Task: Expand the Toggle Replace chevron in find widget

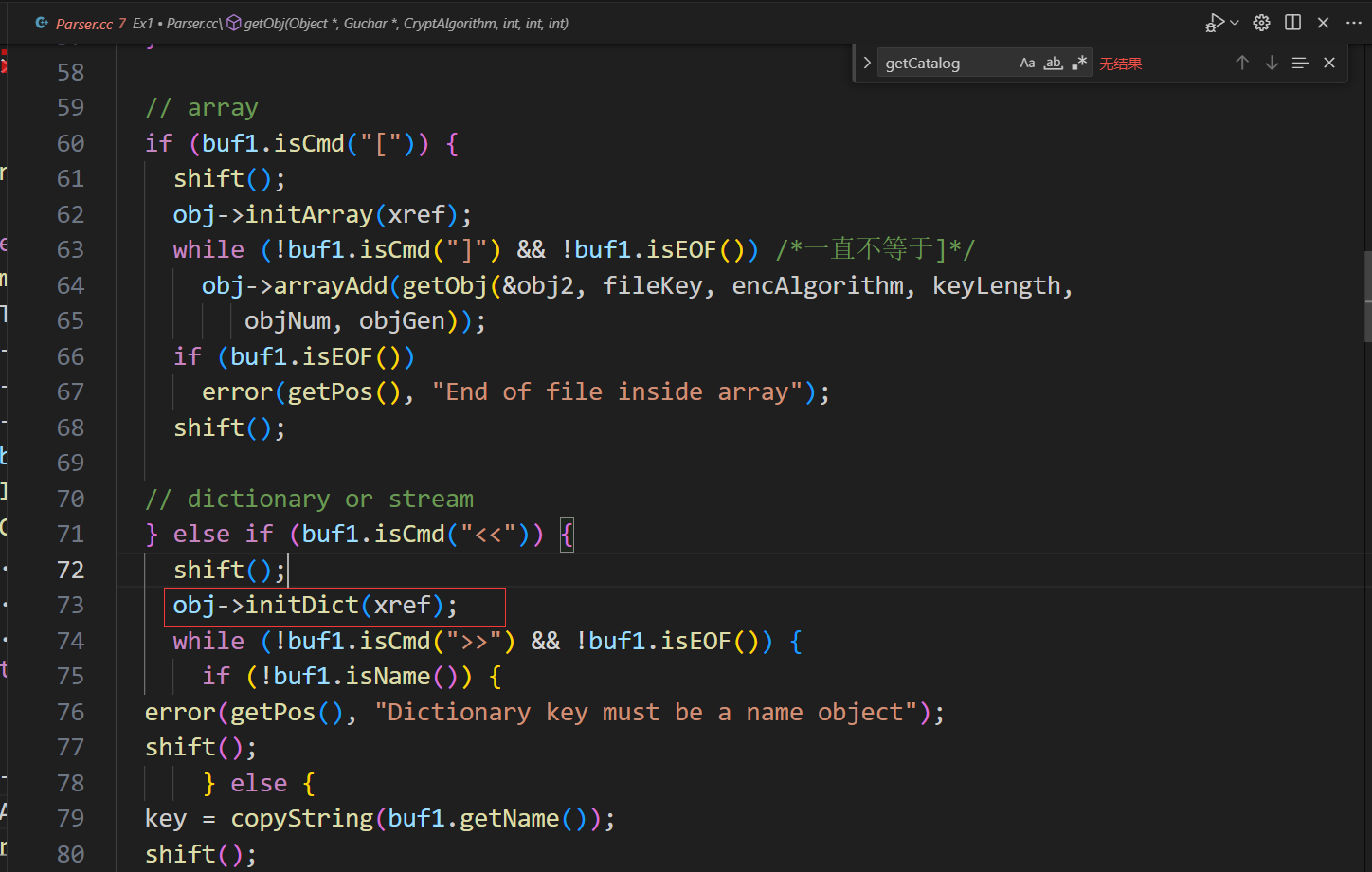Action: (x=866, y=63)
